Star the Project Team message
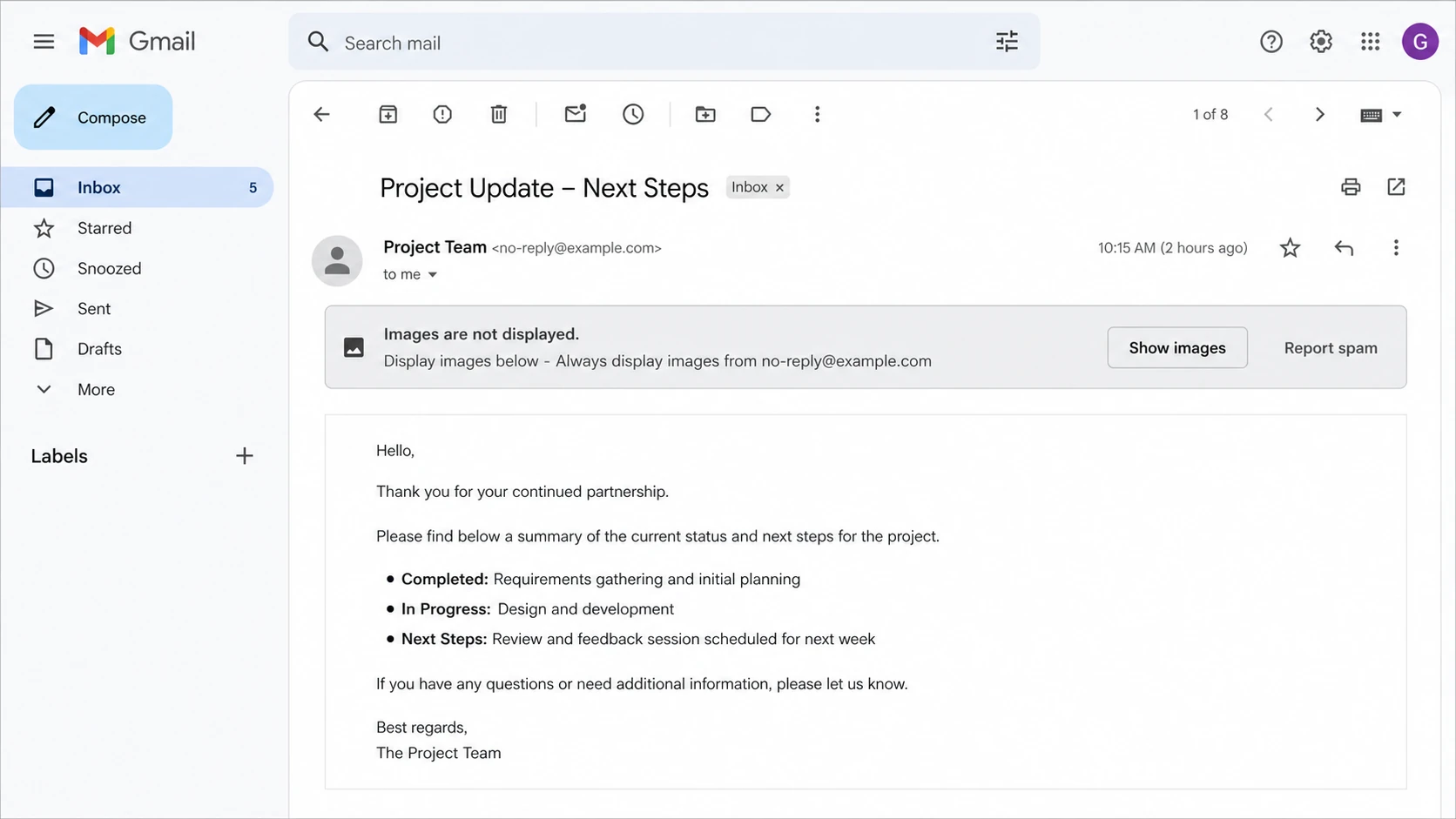The image size is (1456, 819). (1290, 248)
